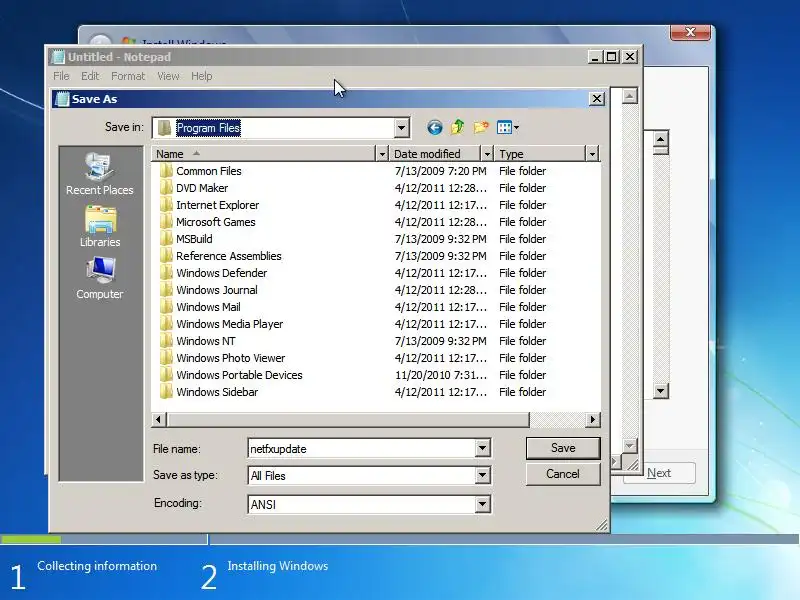Select the Reference Assemblies folder icon

point(166,256)
